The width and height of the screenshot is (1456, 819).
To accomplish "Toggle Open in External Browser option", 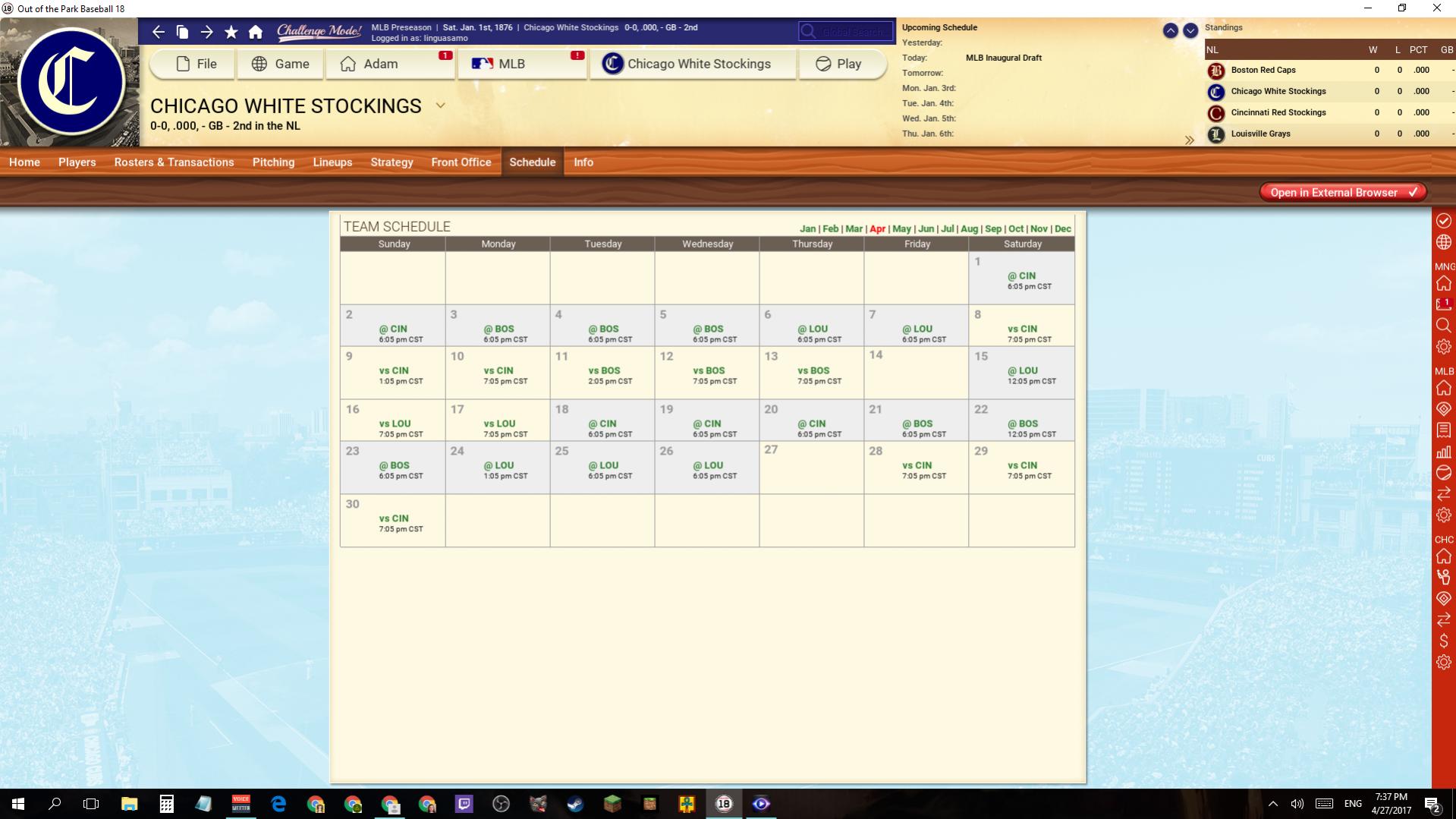I will pos(1343,192).
